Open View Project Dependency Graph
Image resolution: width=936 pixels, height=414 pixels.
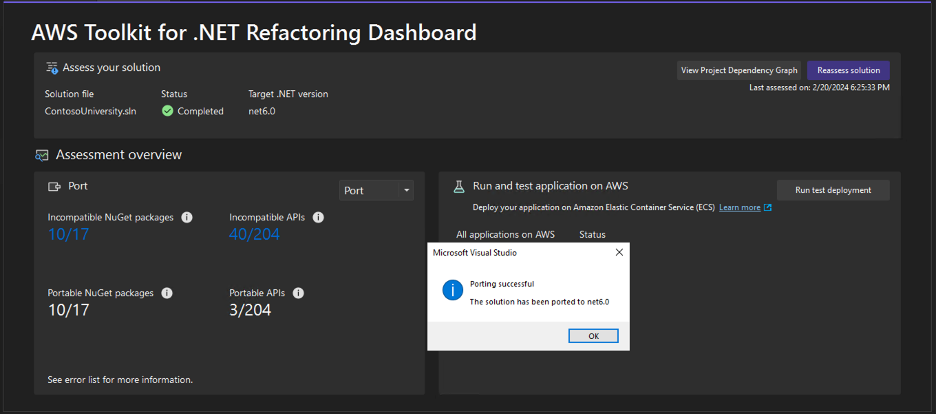pos(739,70)
